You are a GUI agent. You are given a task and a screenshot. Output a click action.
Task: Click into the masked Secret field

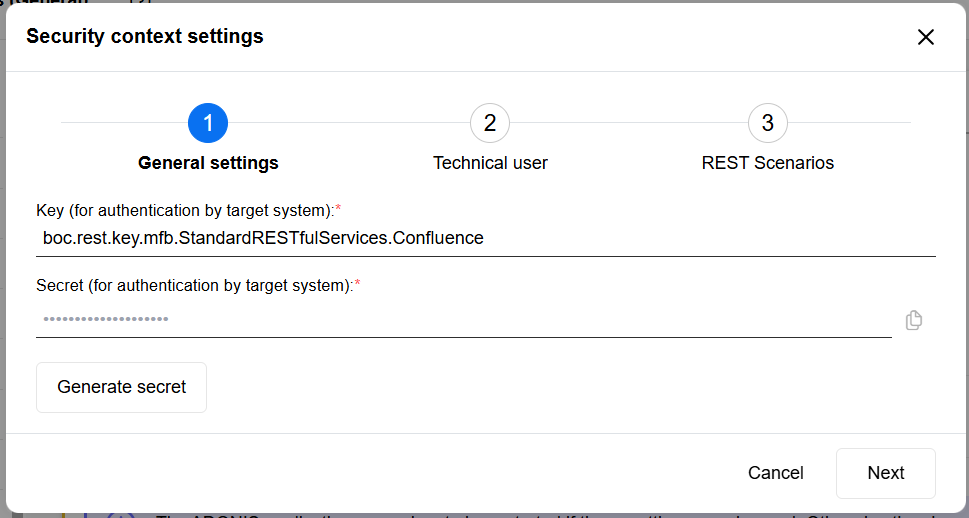pyautogui.click(x=463, y=320)
